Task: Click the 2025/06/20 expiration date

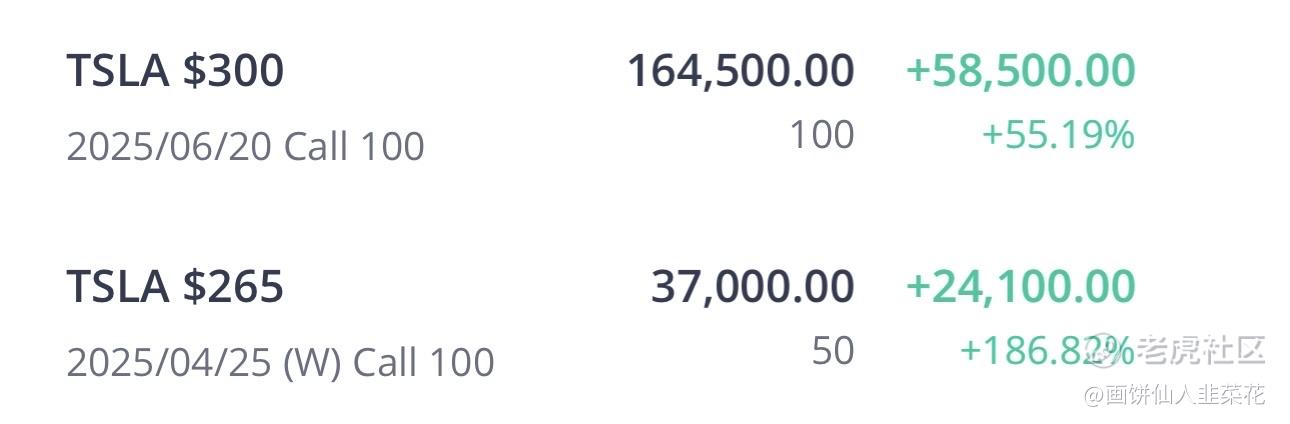Action: (169, 147)
